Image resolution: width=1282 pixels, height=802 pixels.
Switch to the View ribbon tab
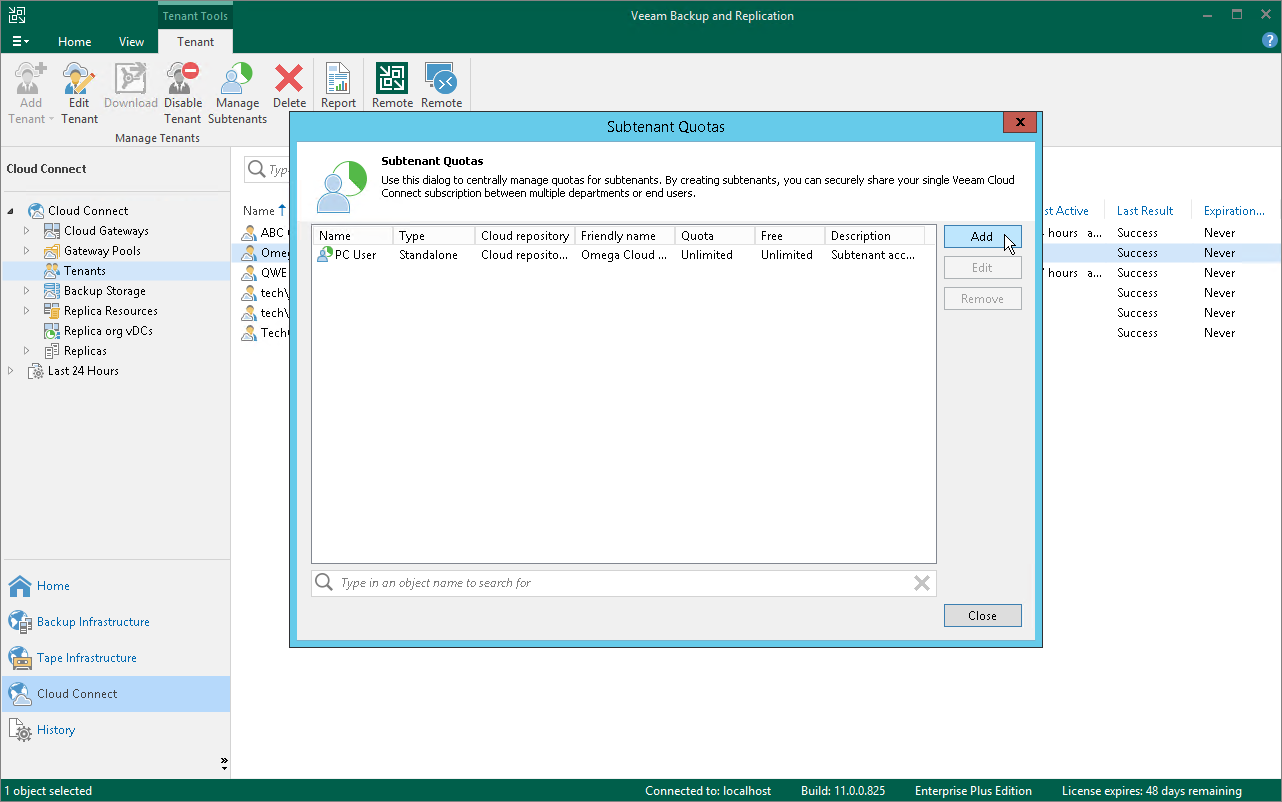click(x=131, y=42)
